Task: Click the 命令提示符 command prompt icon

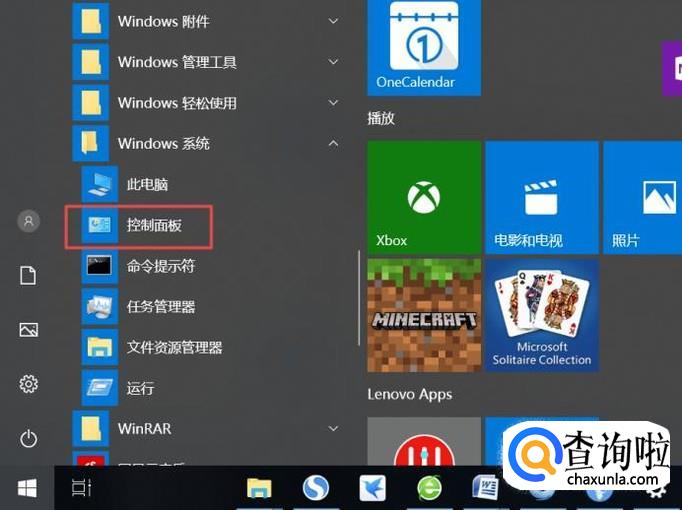Action: (100, 266)
